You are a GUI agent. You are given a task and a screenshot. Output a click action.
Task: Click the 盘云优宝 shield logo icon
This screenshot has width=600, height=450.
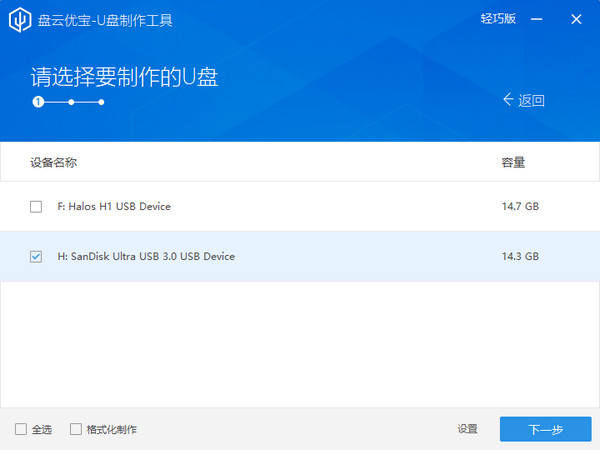click(18, 20)
